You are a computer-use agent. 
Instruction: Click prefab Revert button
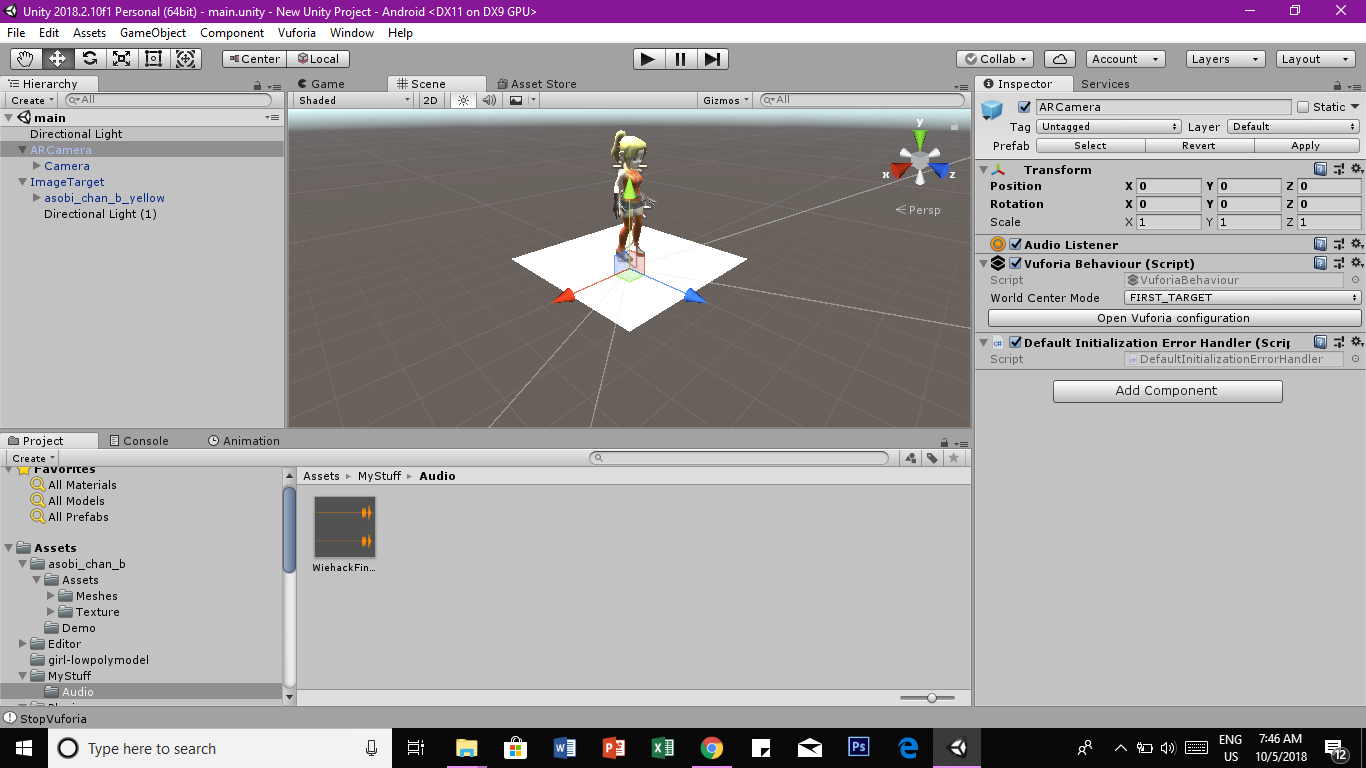1198,146
